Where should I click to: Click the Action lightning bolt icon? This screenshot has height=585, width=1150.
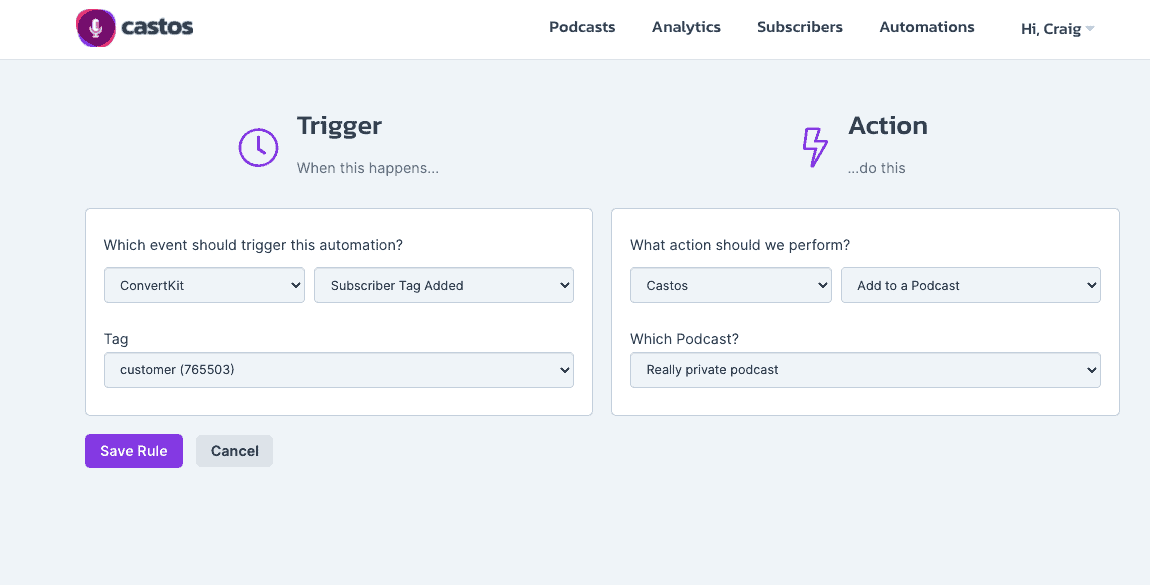pyautogui.click(x=815, y=147)
